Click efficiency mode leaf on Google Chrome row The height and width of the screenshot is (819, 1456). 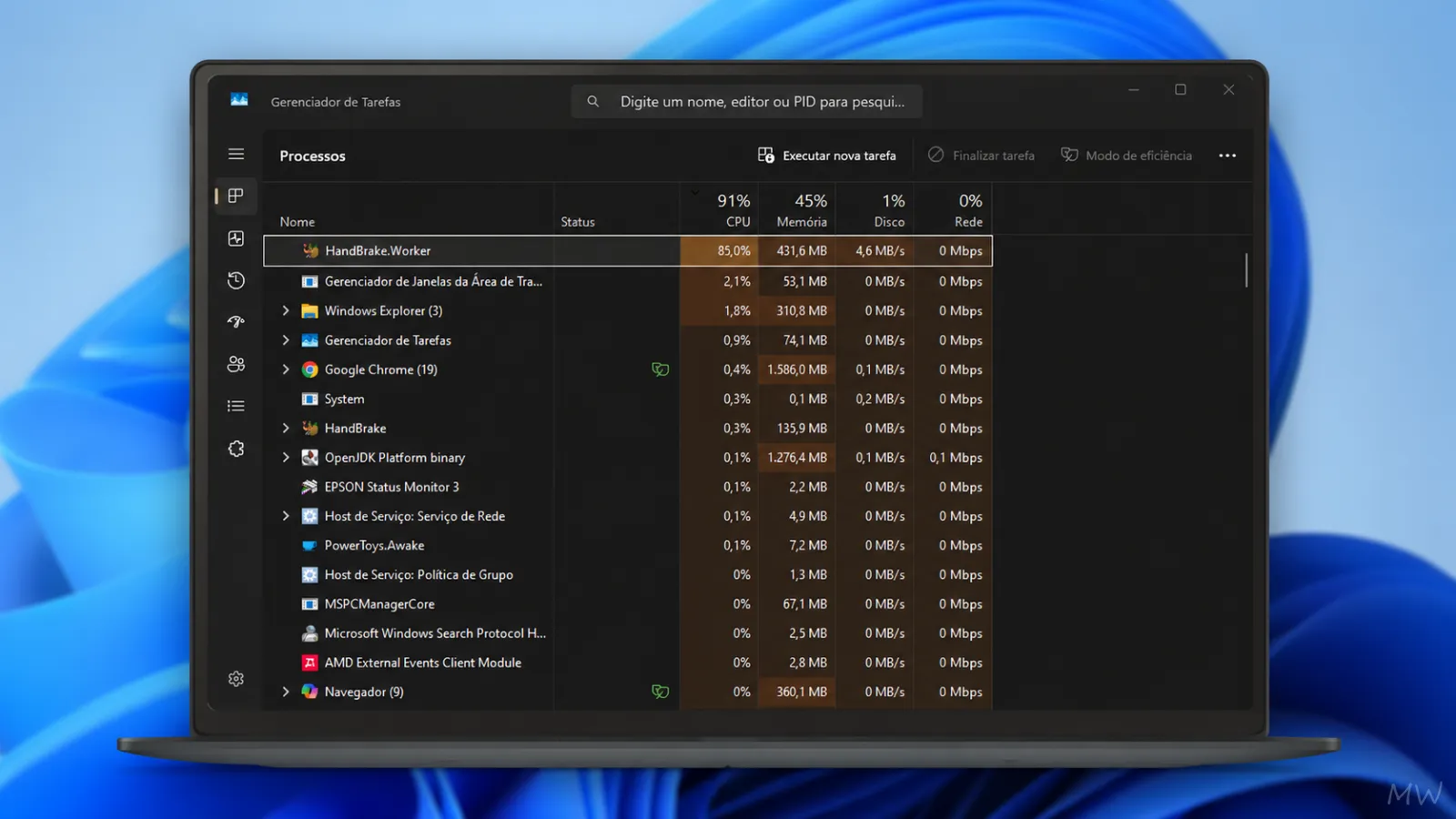click(x=661, y=369)
